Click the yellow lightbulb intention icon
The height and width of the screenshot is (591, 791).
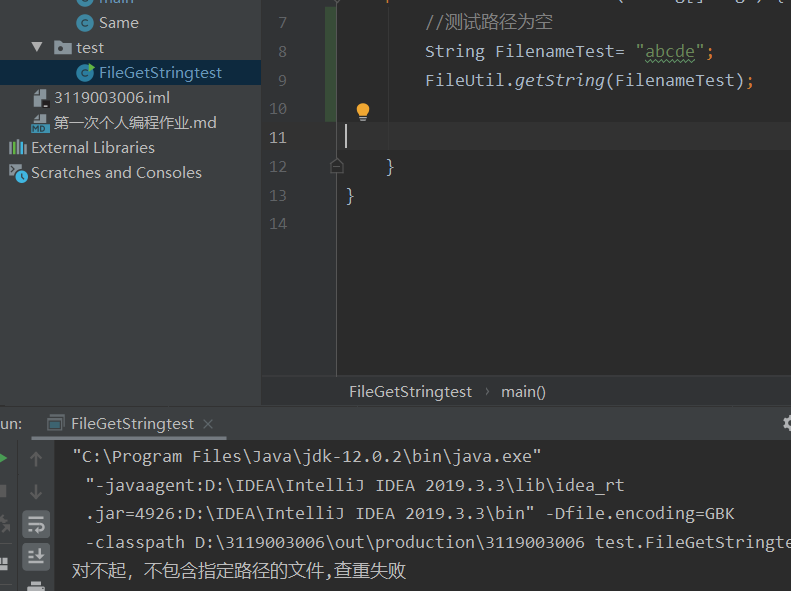pos(363,112)
